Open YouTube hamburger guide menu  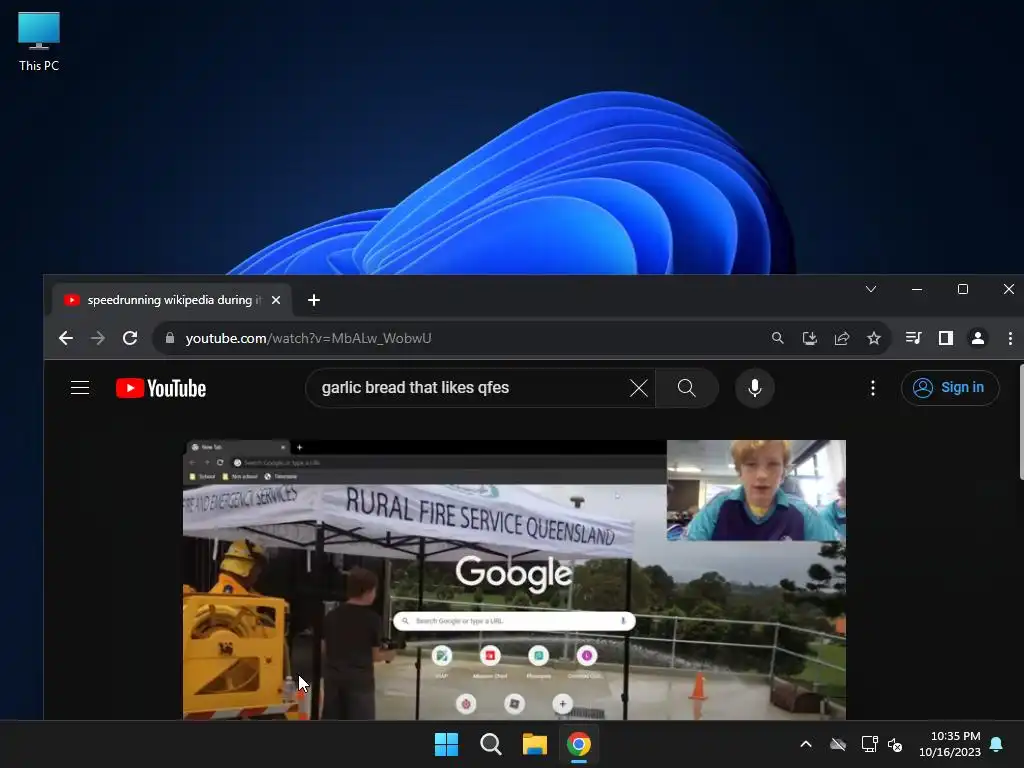[x=80, y=388]
